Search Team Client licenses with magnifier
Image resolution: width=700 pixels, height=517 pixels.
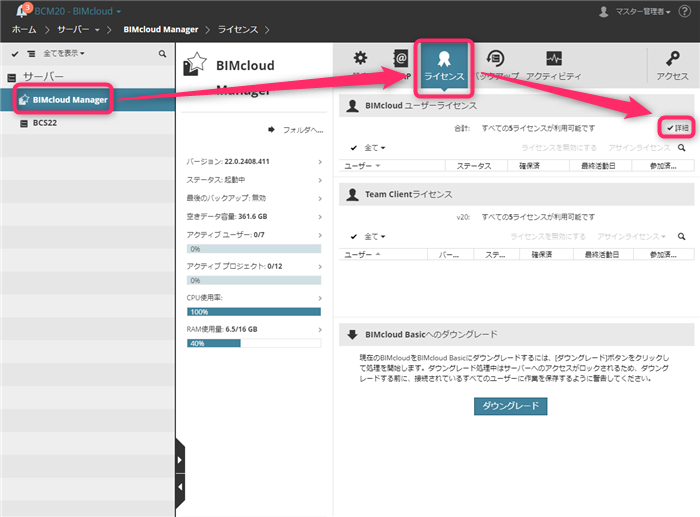(x=682, y=236)
